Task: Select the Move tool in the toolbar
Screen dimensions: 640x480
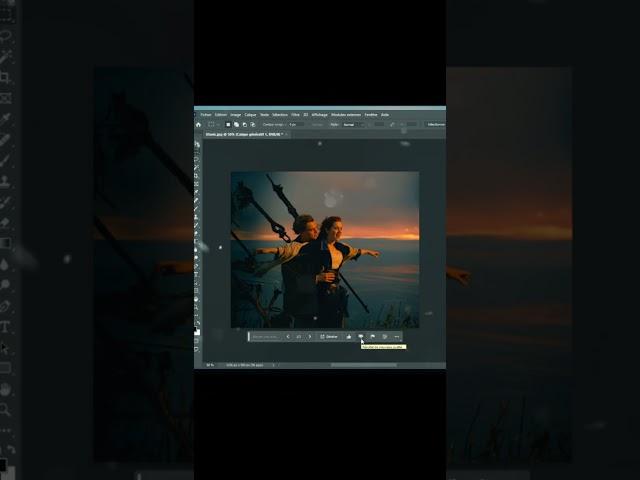Action: [x=197, y=144]
